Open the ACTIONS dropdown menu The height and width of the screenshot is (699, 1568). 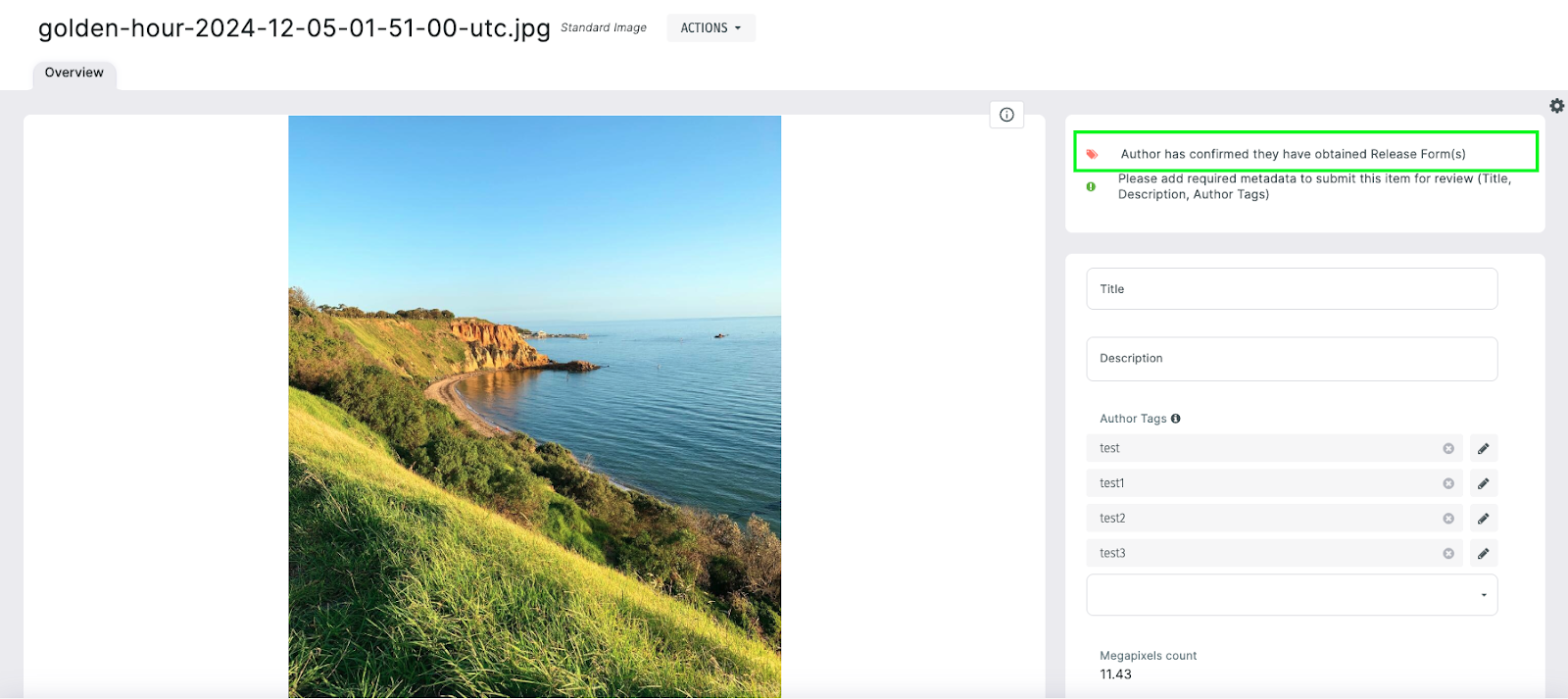(x=710, y=27)
